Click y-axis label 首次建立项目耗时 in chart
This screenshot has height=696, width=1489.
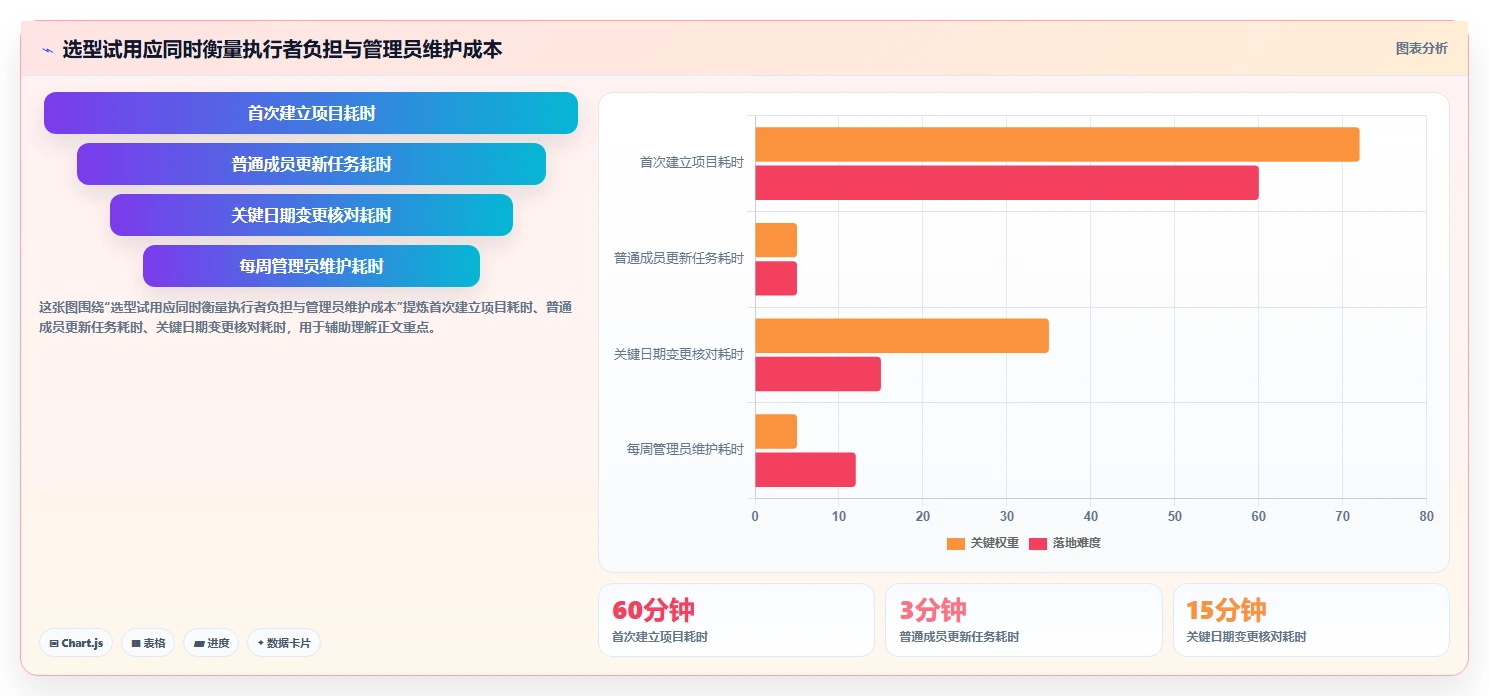(x=692, y=163)
